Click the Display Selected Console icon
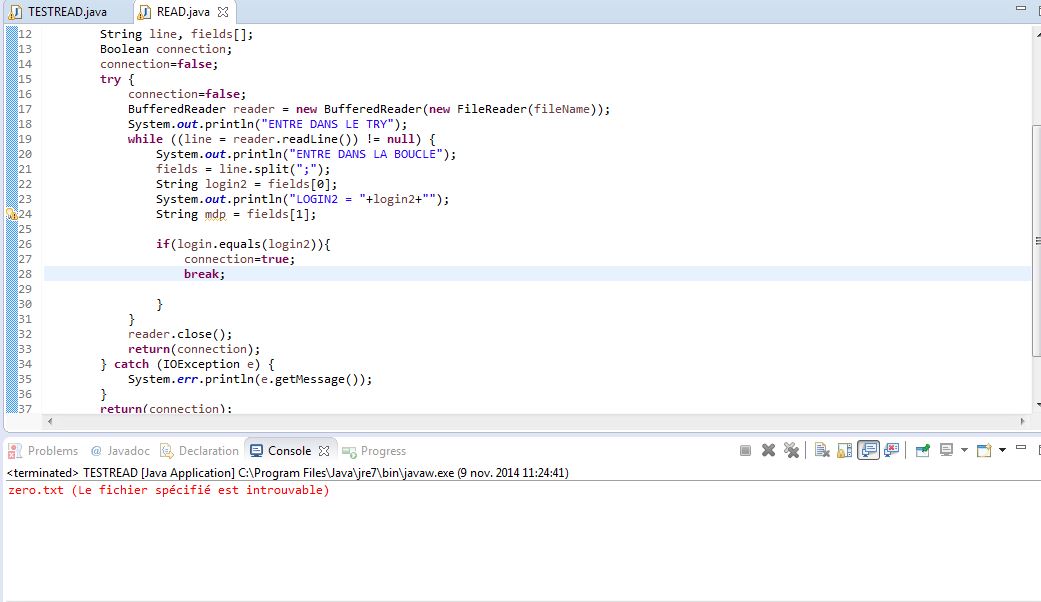Image resolution: width=1041 pixels, height=602 pixels. click(x=946, y=451)
